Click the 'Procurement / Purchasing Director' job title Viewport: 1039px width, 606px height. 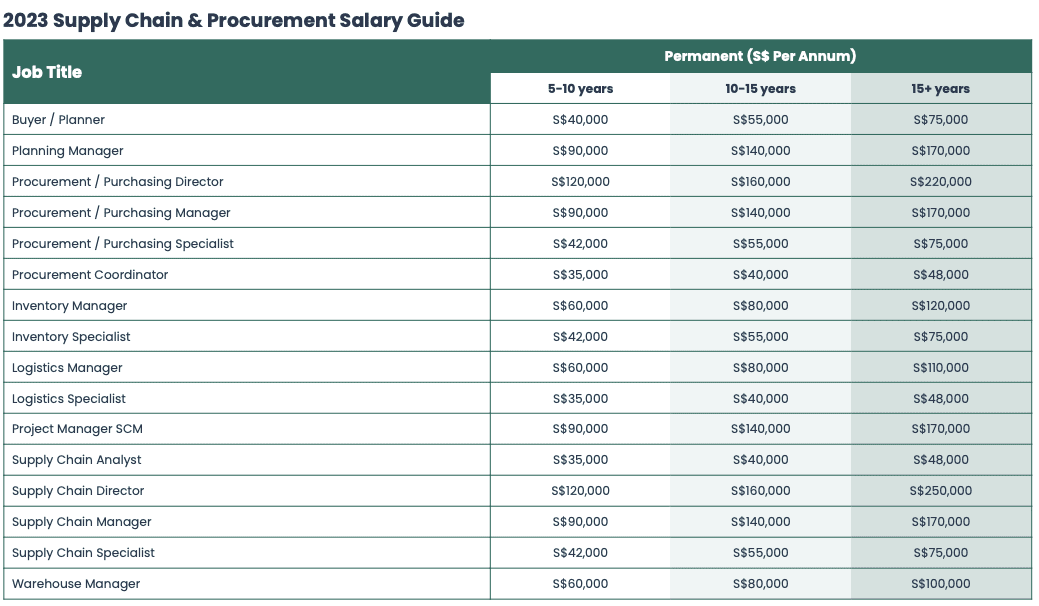point(118,182)
